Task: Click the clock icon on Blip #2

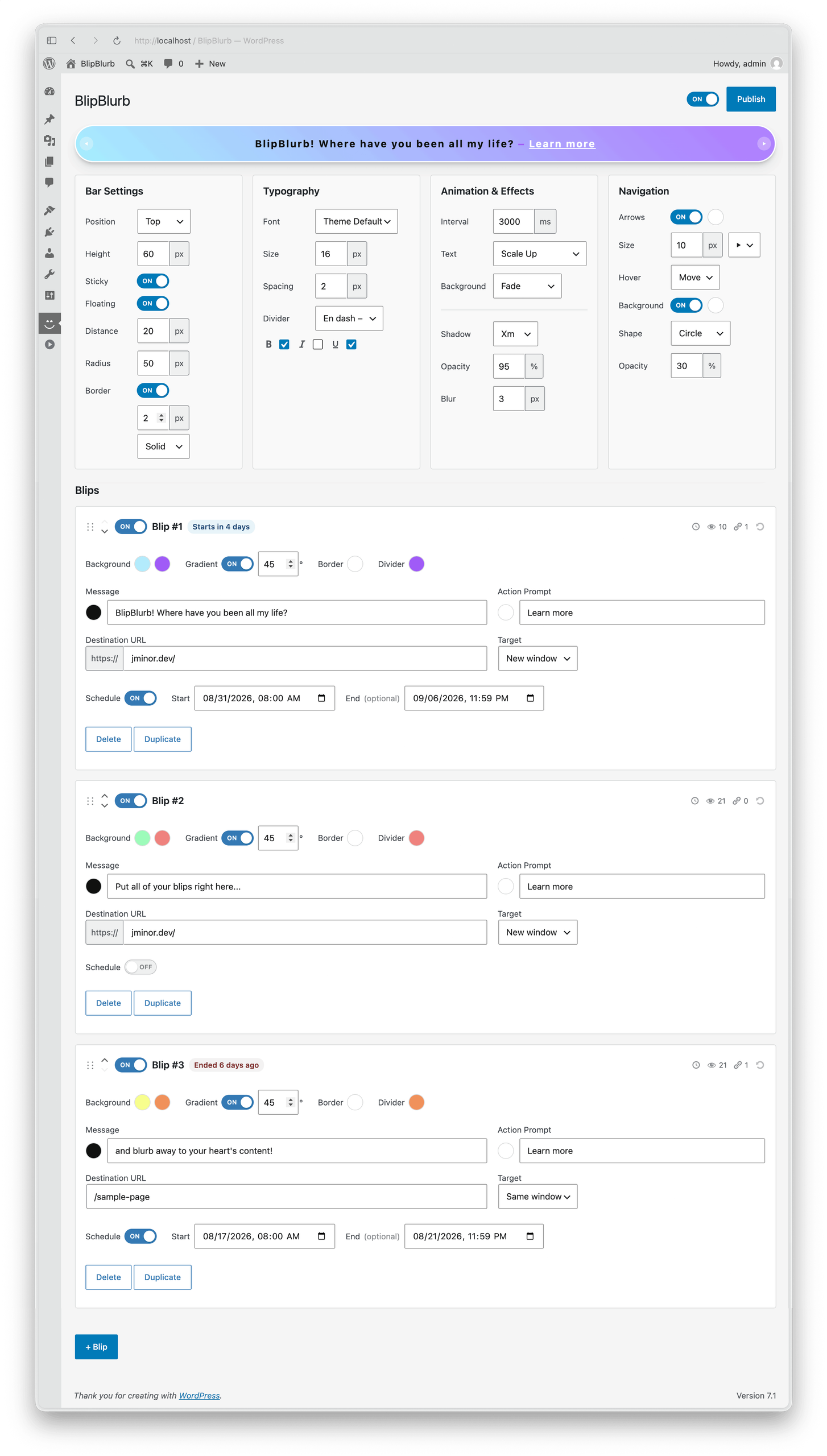Action: 694,801
